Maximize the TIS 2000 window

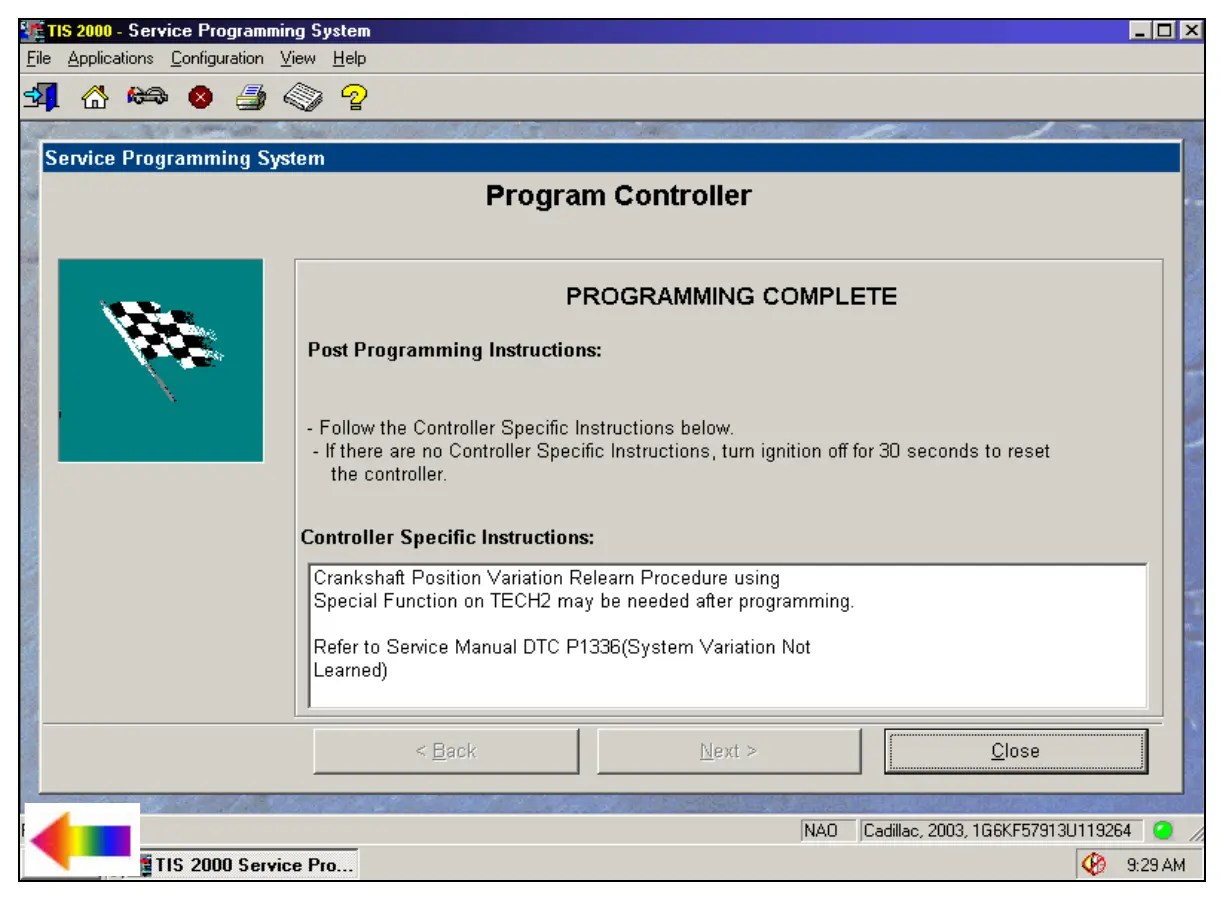pyautogui.click(x=1164, y=31)
